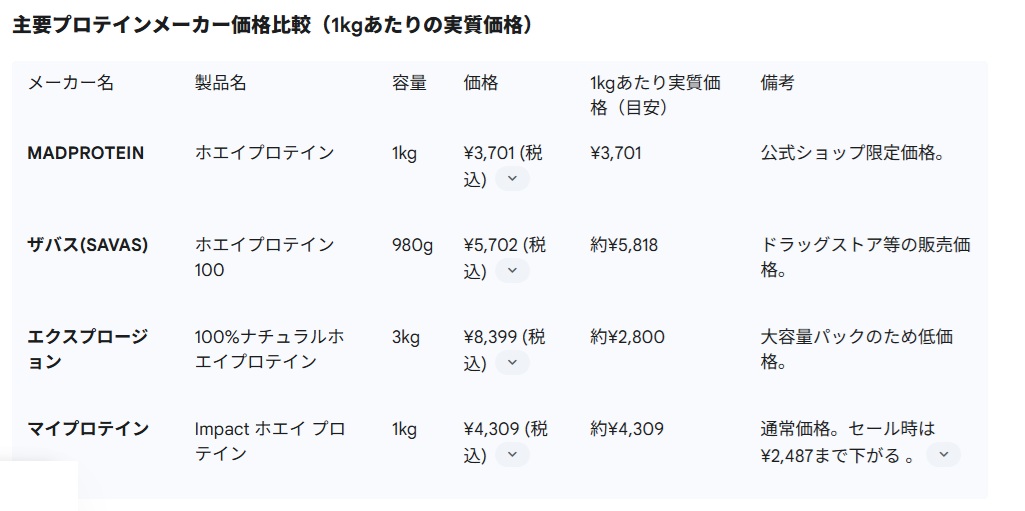The width and height of the screenshot is (1025, 511).
Task: Click the エクスプロージョン maker name
Action: coord(87,349)
